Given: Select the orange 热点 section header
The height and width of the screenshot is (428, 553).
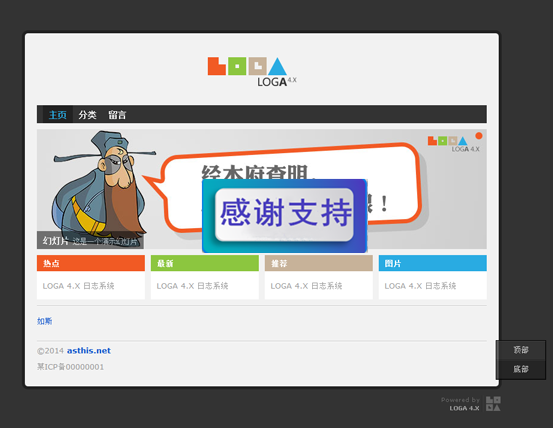Looking at the screenshot, I should point(91,263).
